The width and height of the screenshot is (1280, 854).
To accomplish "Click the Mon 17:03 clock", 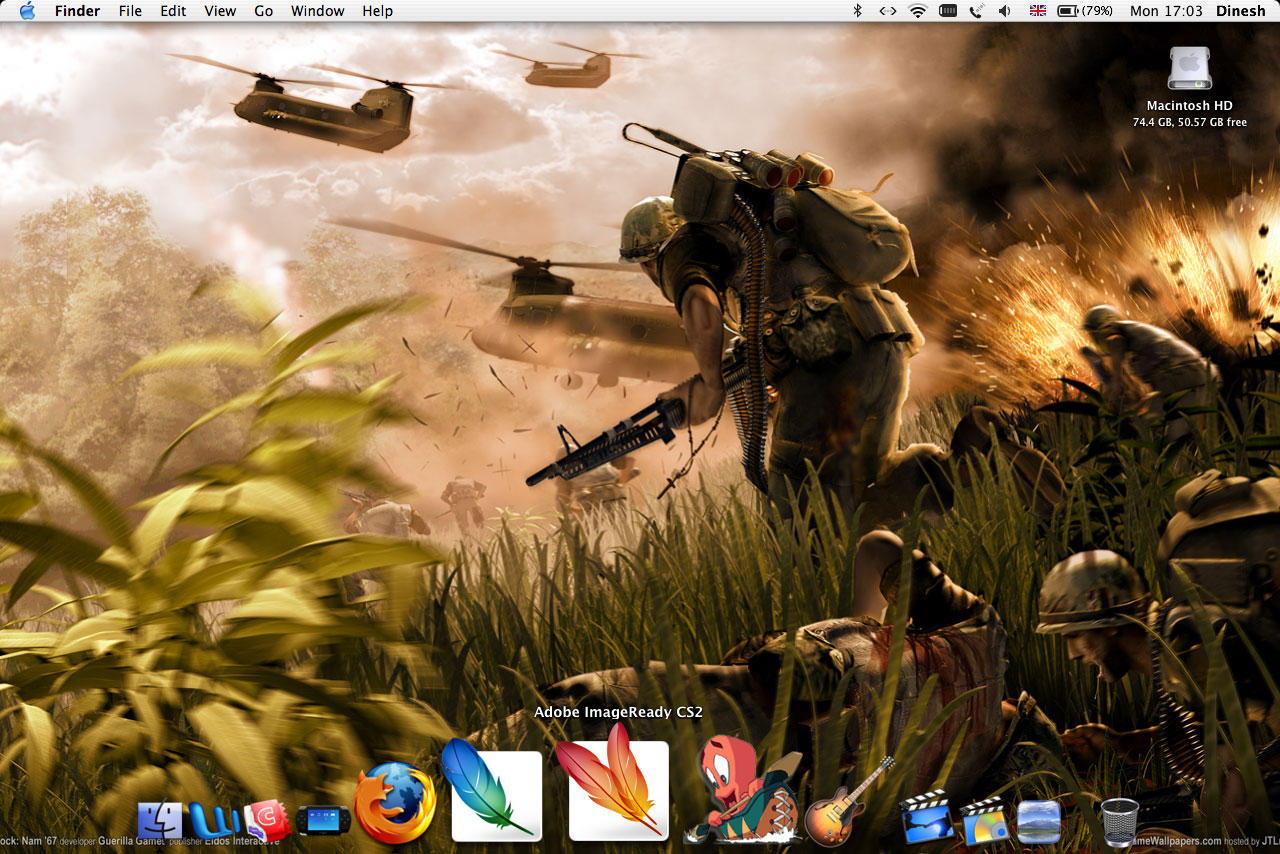I will (x=1166, y=11).
